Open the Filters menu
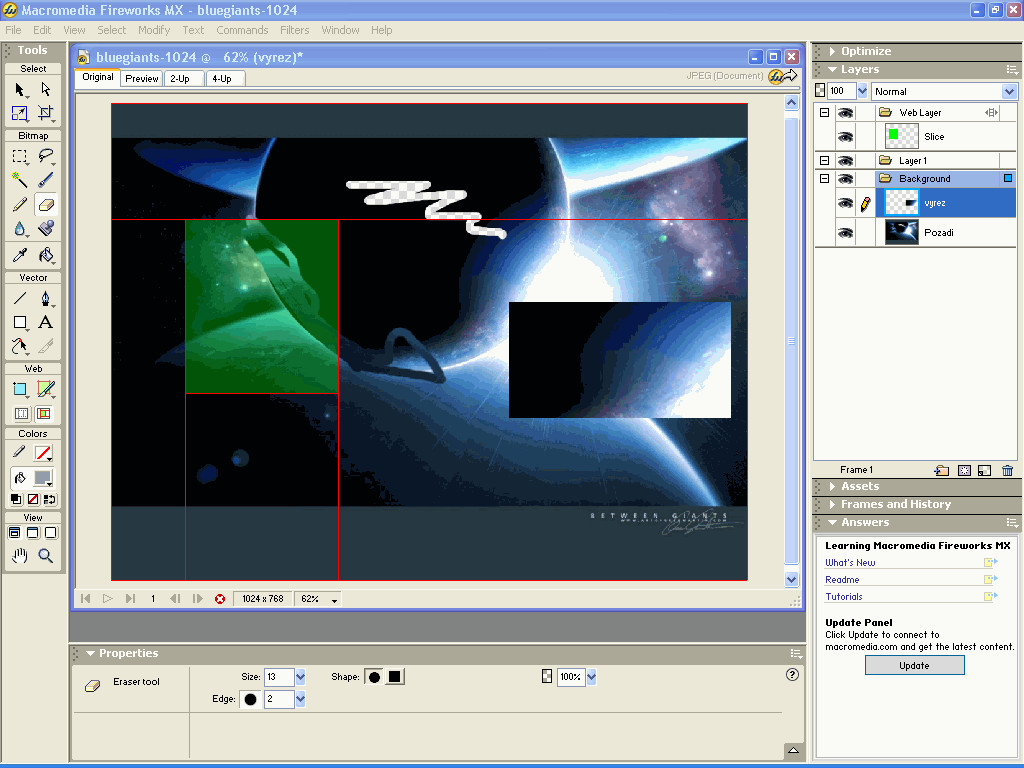The width and height of the screenshot is (1024, 768). [295, 30]
